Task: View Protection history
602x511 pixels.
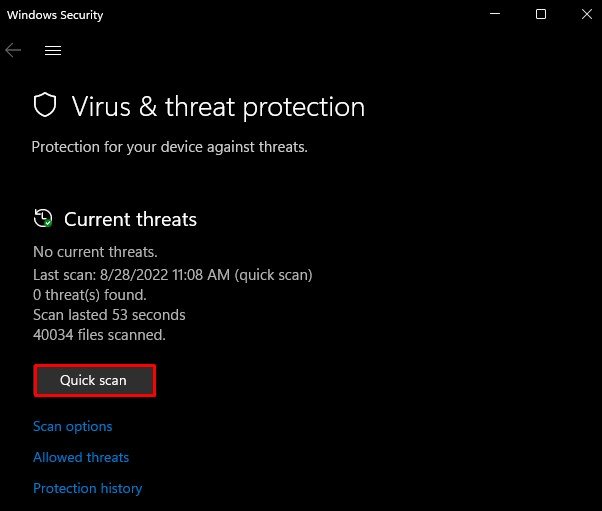Action: 88,488
